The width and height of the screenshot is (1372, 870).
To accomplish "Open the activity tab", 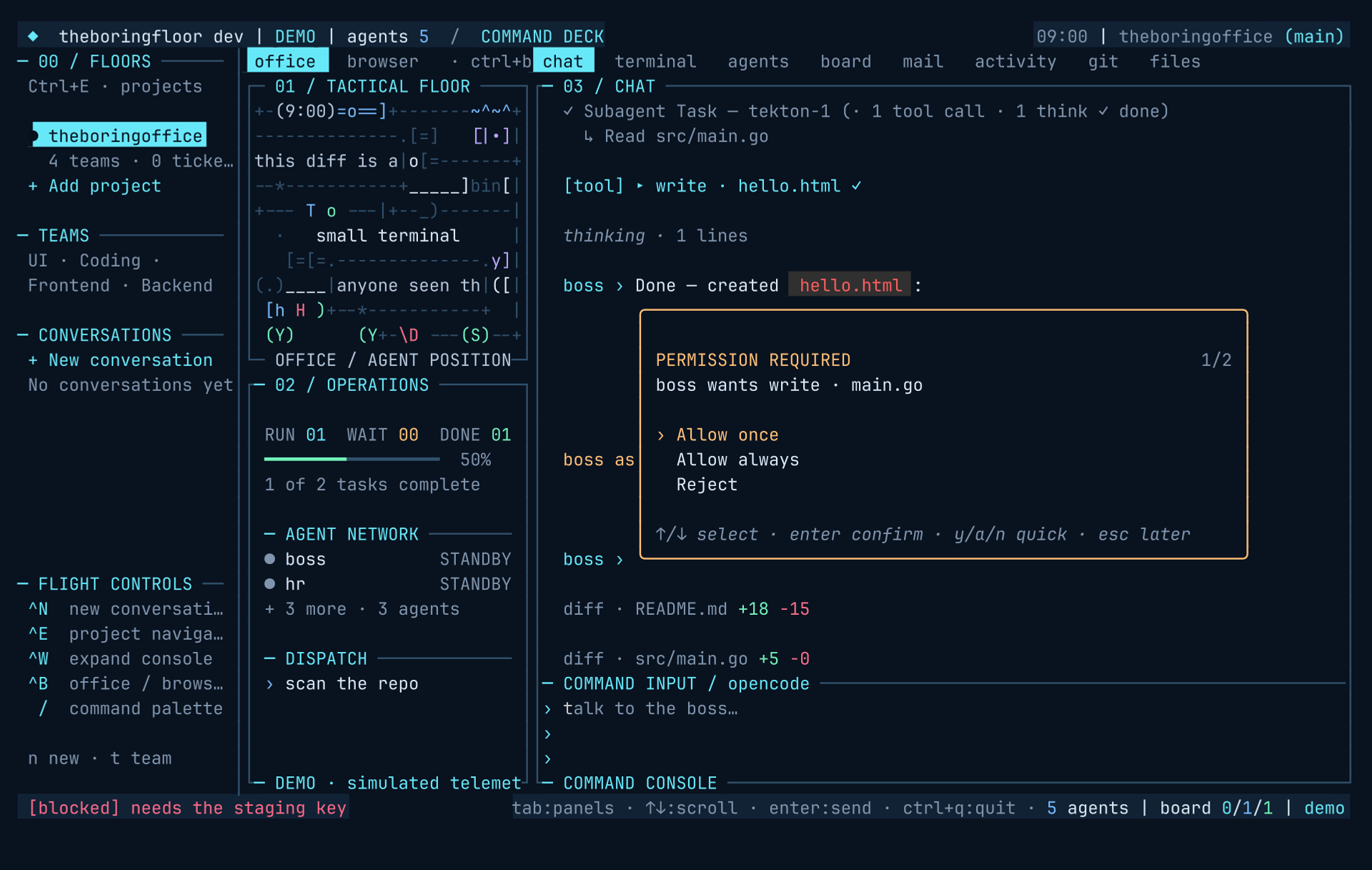I will [x=1015, y=61].
